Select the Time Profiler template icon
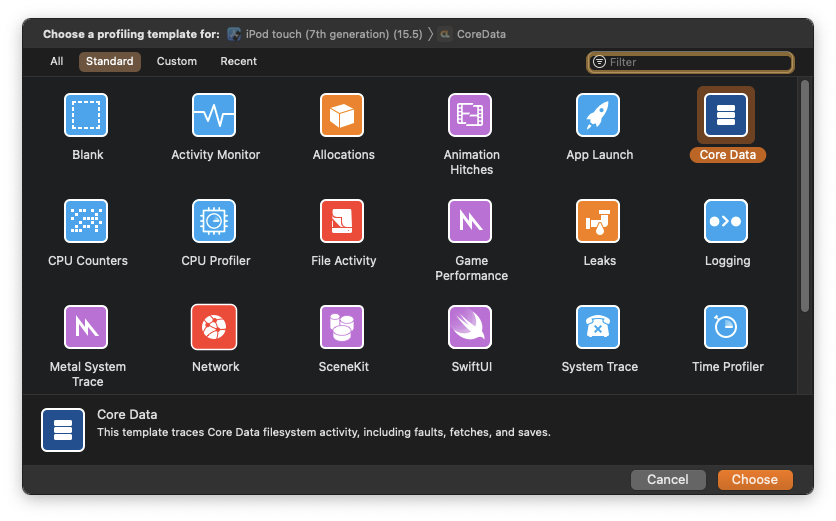The width and height of the screenshot is (836, 521). [726, 327]
